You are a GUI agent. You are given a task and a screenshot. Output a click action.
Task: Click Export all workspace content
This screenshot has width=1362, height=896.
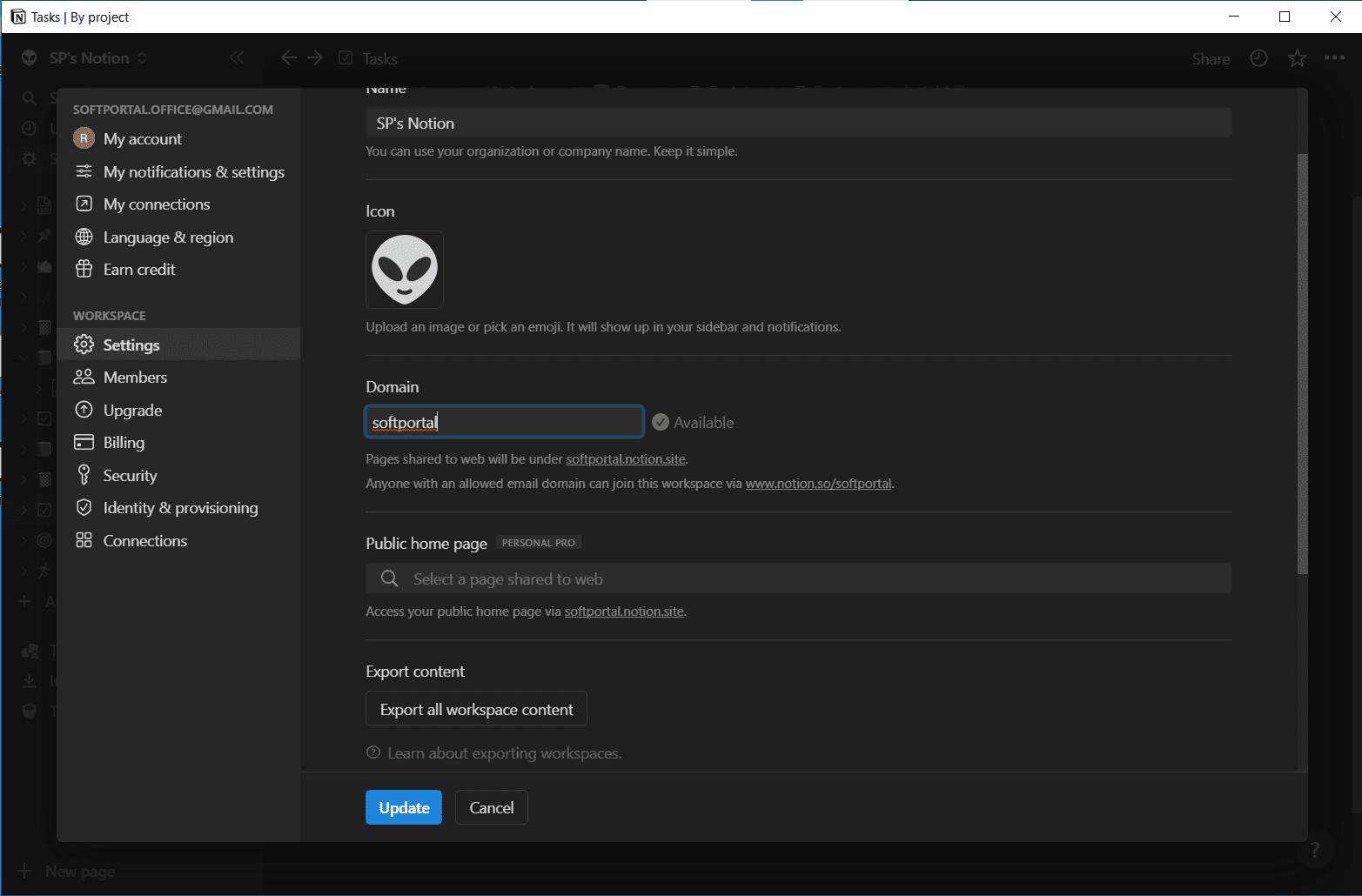coord(476,709)
